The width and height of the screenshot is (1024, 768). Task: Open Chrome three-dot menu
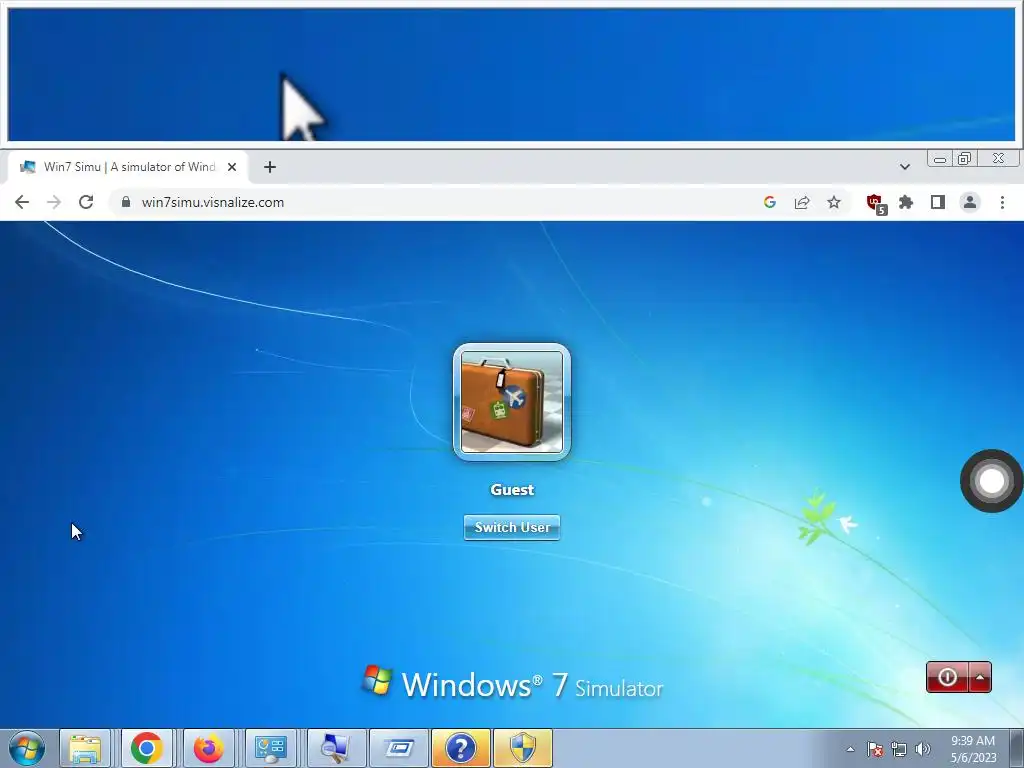(1002, 202)
